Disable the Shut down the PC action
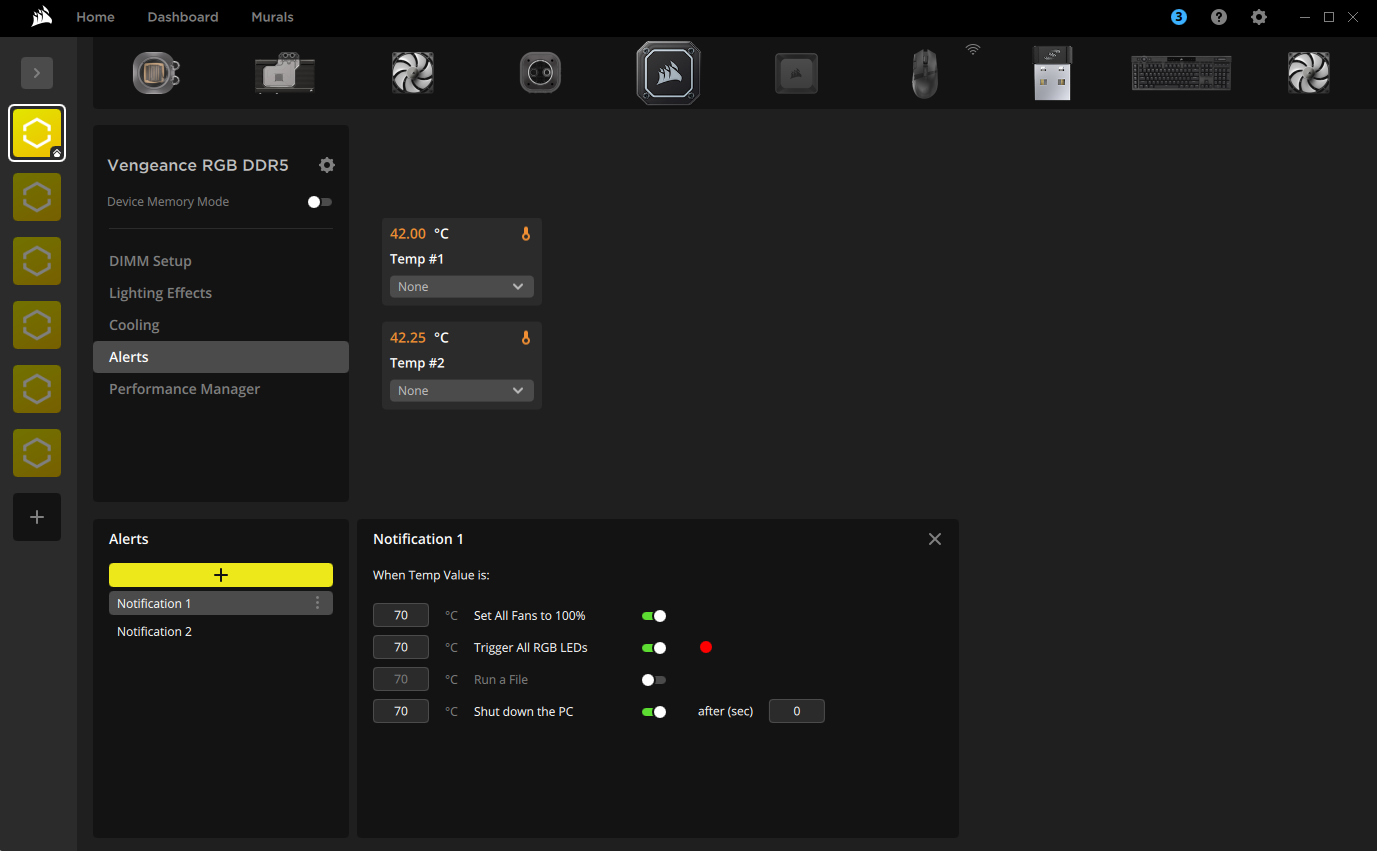 [x=654, y=711]
